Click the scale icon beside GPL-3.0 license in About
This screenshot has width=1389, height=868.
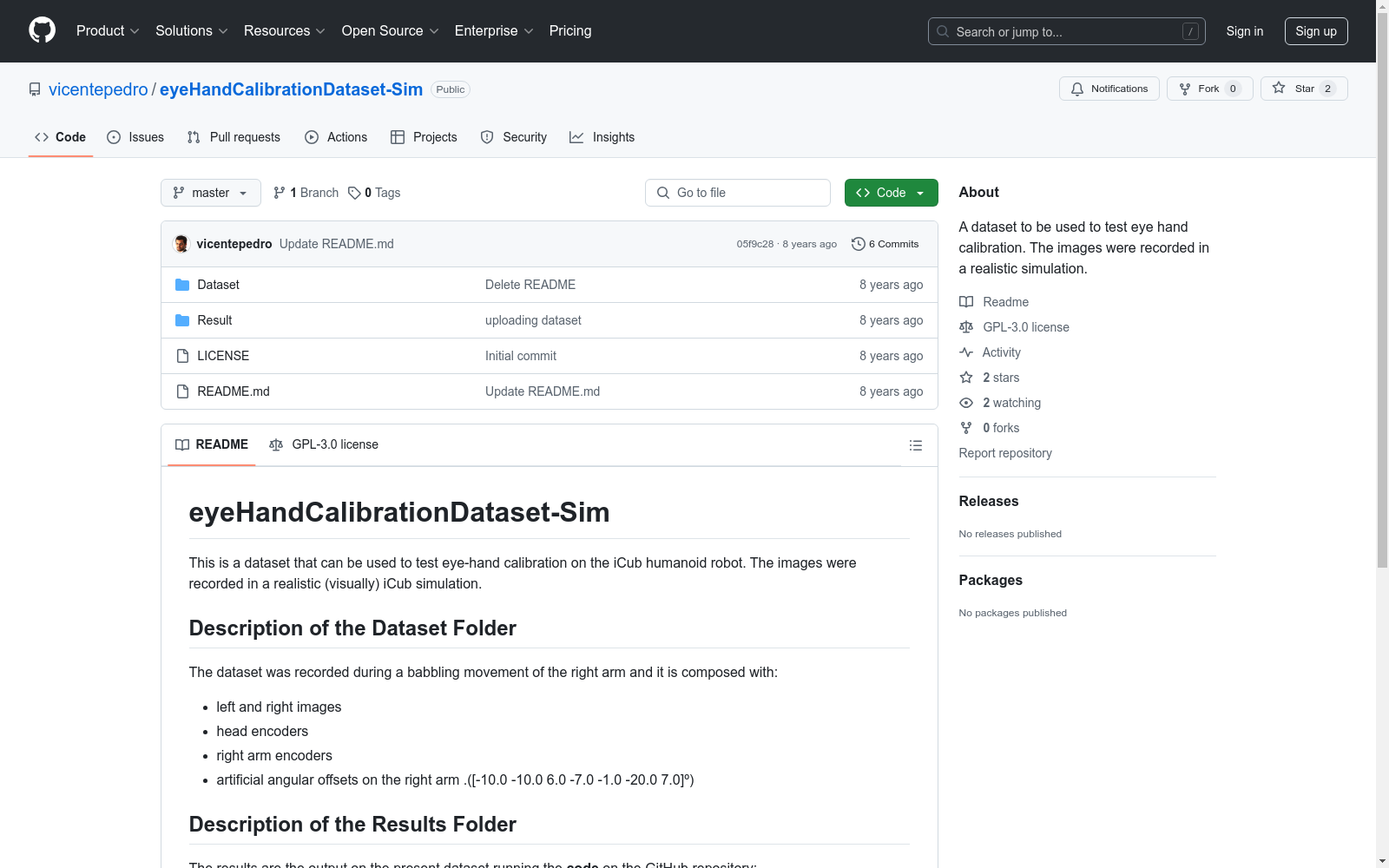click(966, 327)
